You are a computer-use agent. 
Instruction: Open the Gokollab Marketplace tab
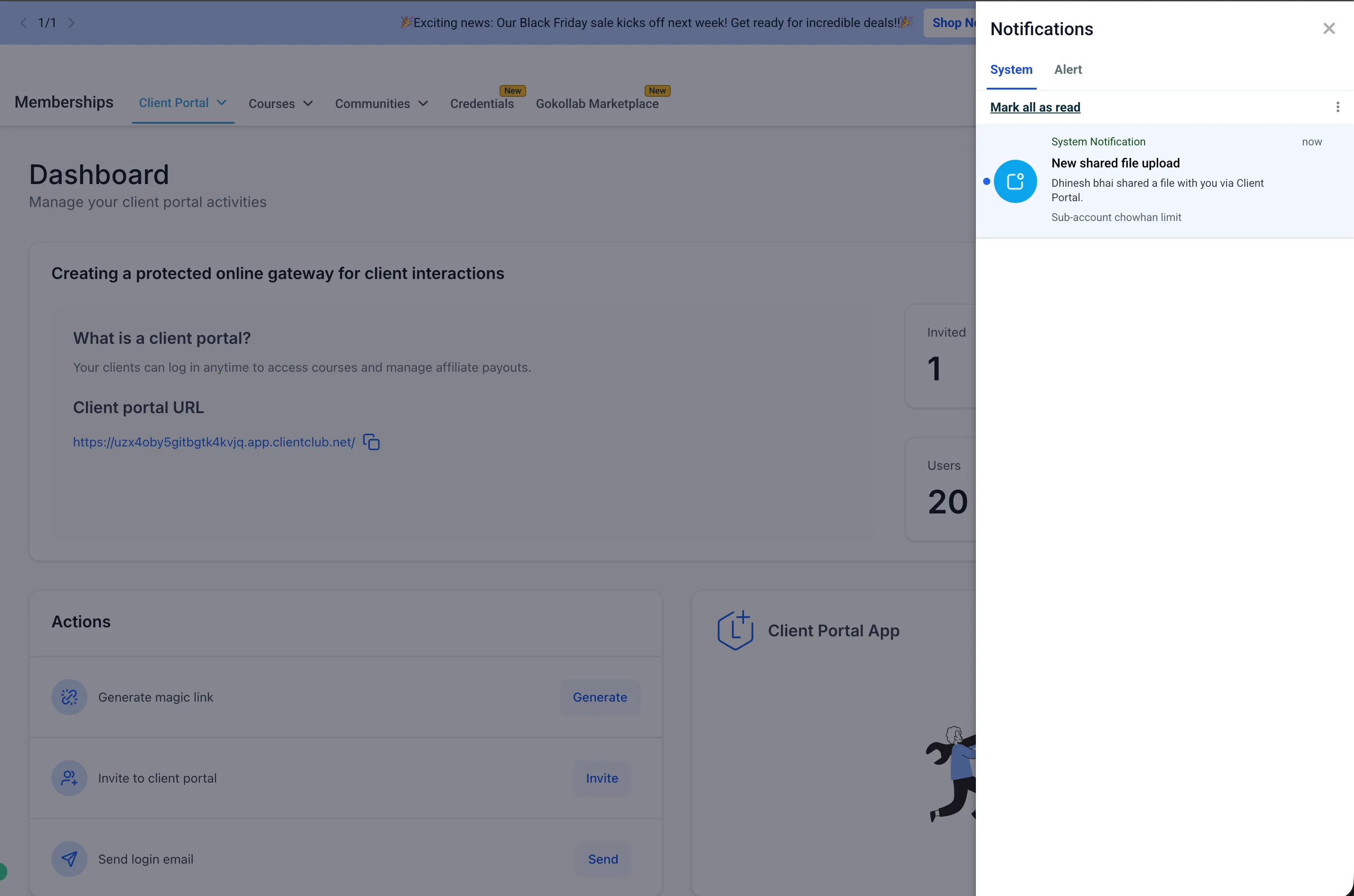point(597,104)
